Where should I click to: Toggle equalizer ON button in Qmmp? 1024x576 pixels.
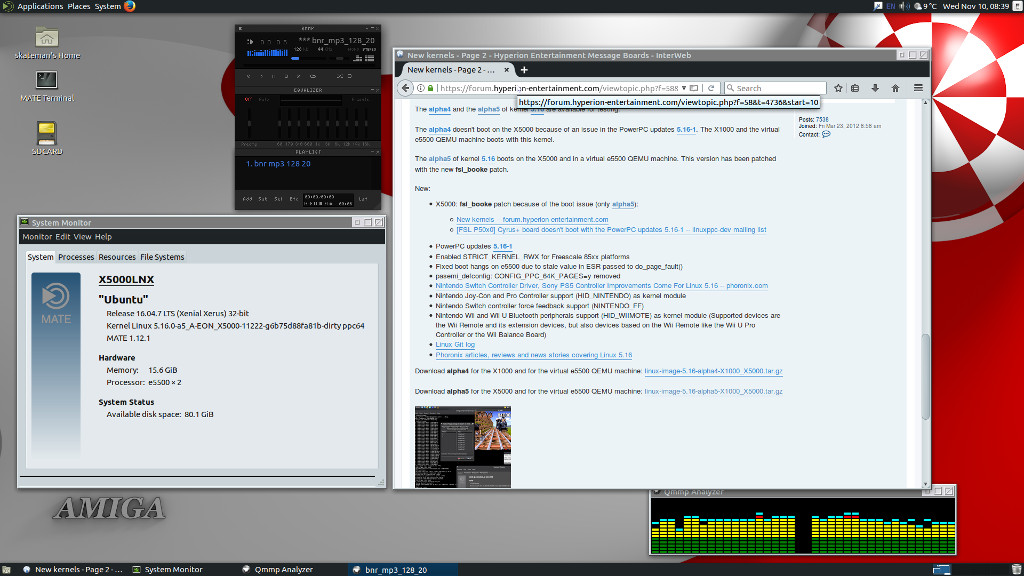click(x=248, y=99)
